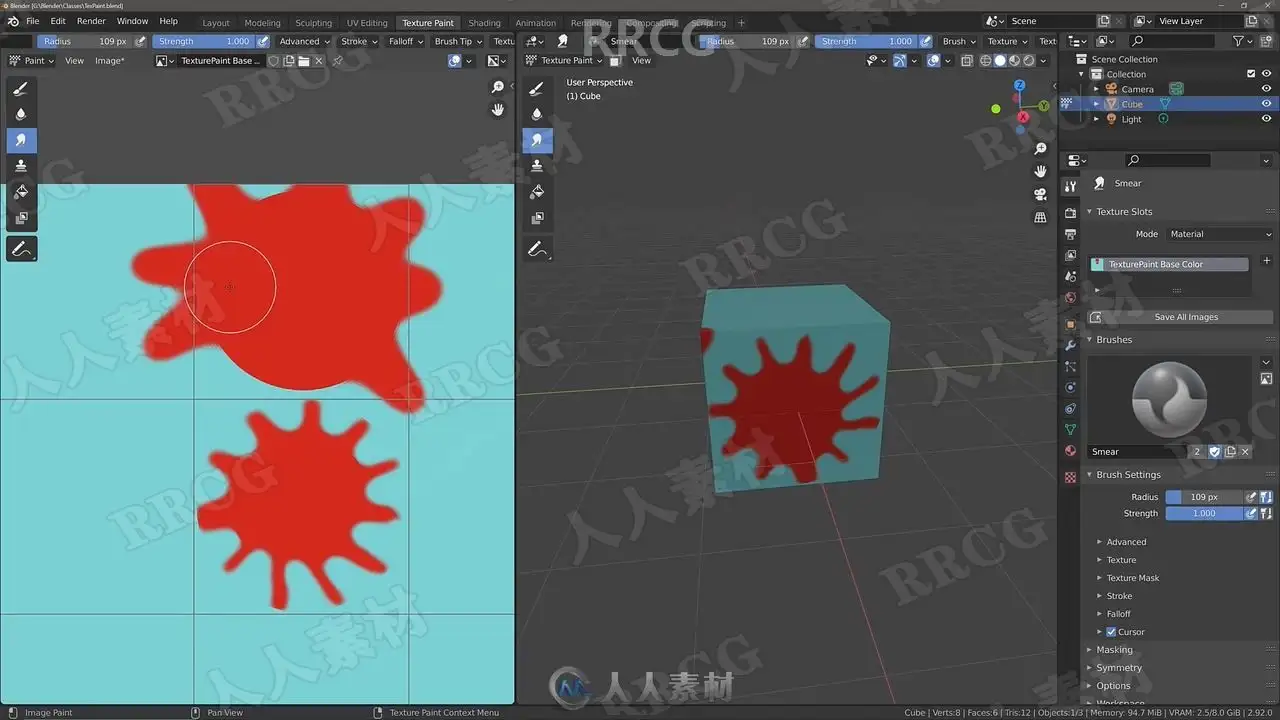Screen dimensions: 1280x720
Task: Toggle Smear brush fake user shield
Action: (1215, 452)
